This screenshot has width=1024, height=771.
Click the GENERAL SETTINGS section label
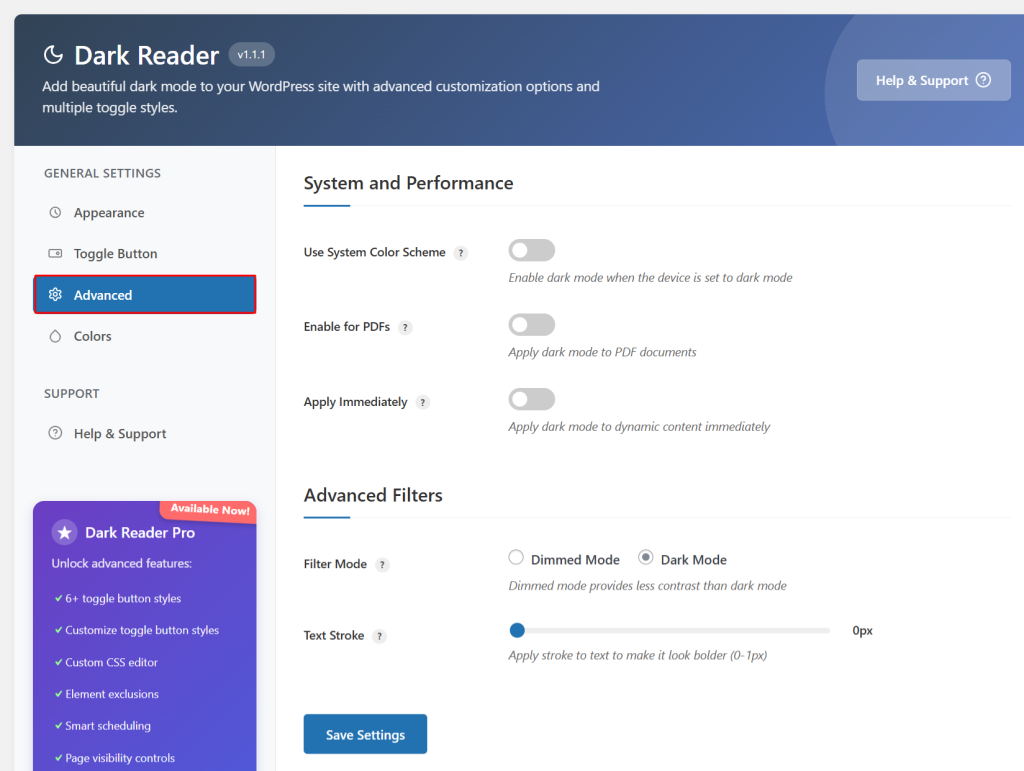click(x=103, y=173)
